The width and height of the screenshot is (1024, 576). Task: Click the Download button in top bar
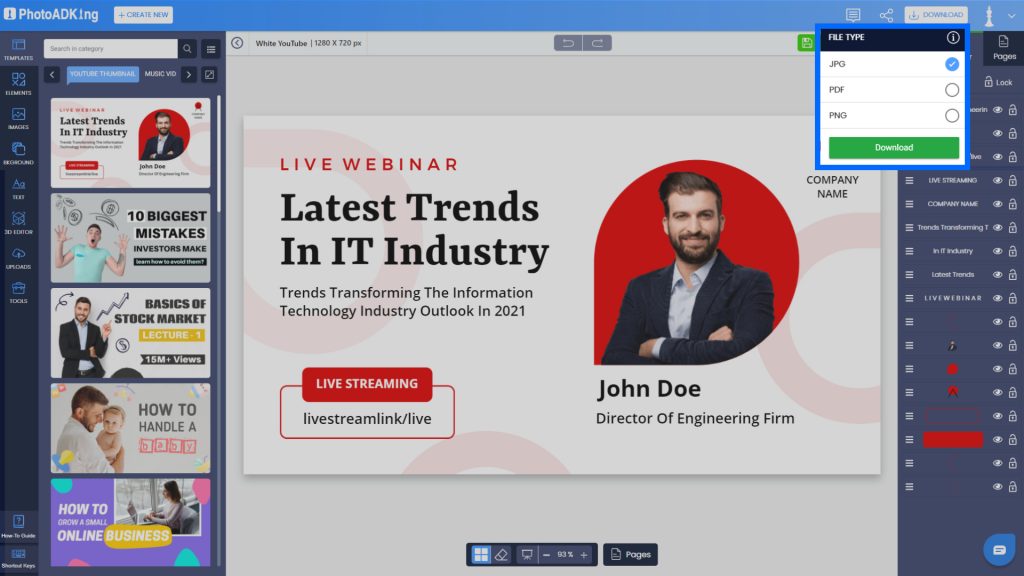tap(936, 14)
